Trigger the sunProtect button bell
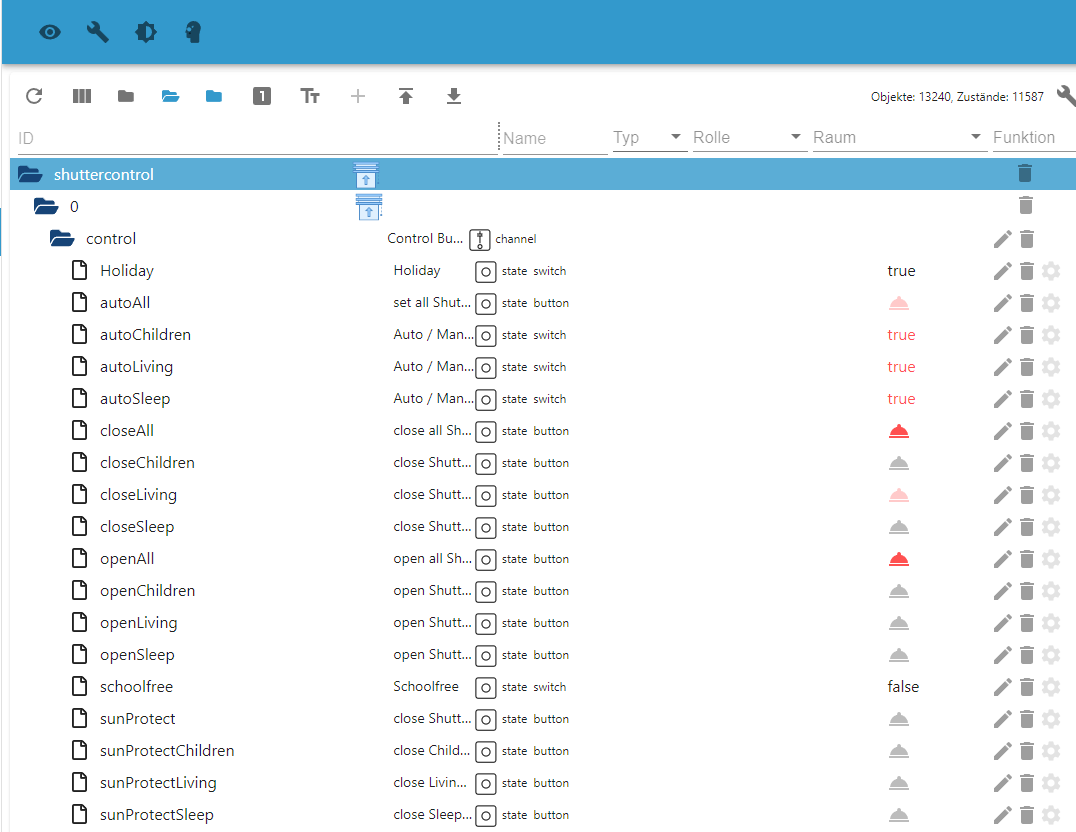 click(899, 719)
